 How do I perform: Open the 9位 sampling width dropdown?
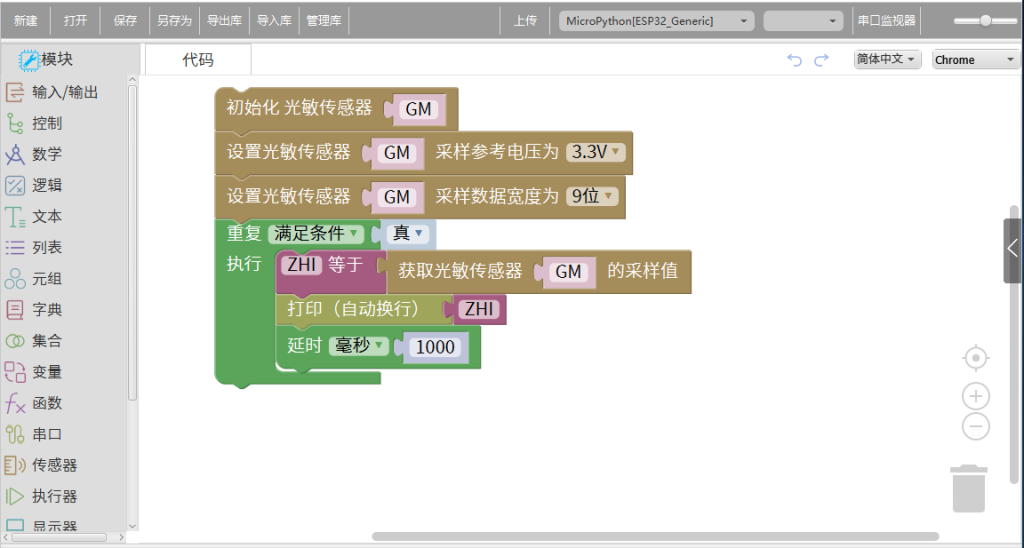pyautogui.click(x=592, y=196)
